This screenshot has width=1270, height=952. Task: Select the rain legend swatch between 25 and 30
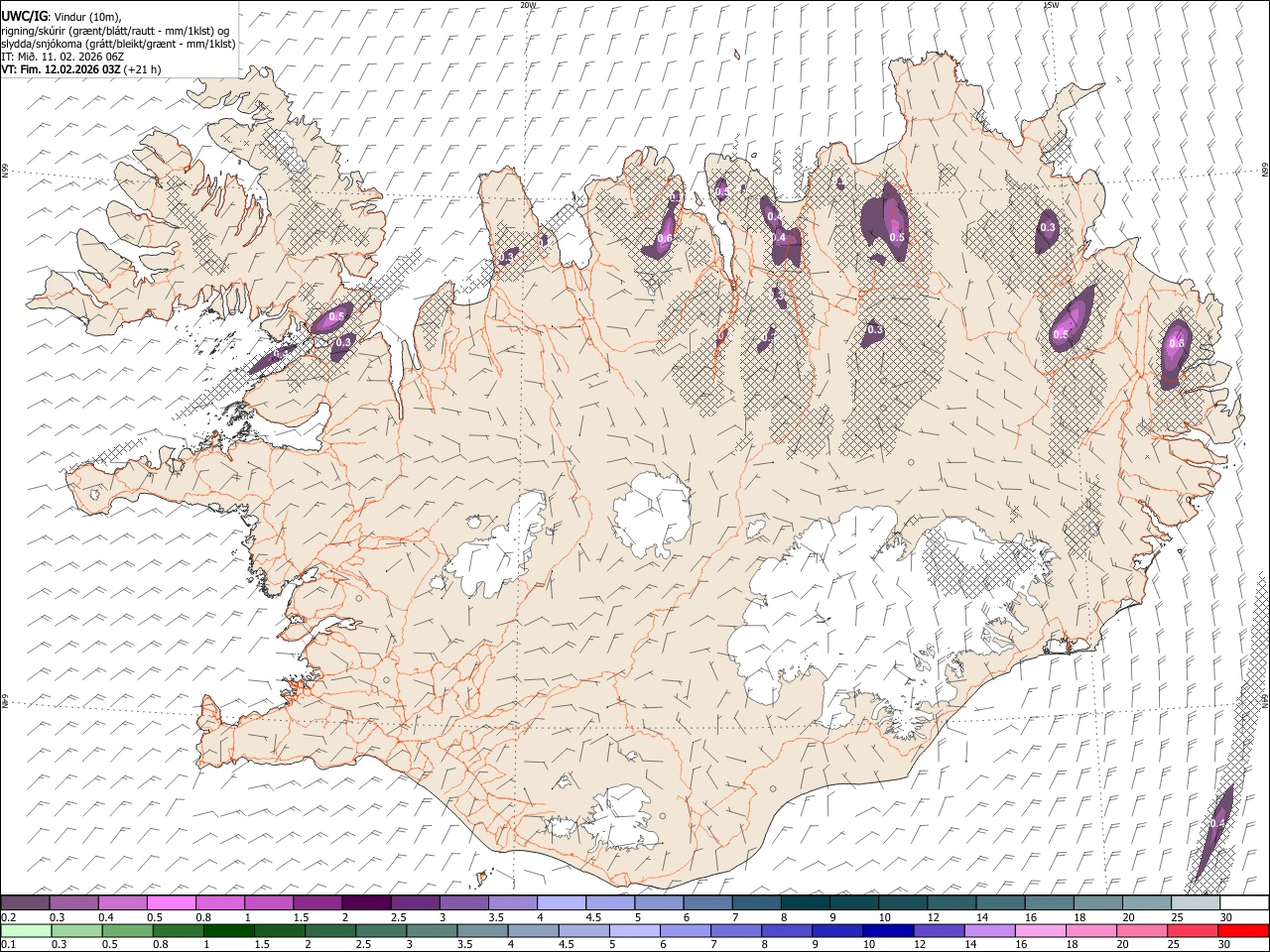pyautogui.click(x=1192, y=930)
